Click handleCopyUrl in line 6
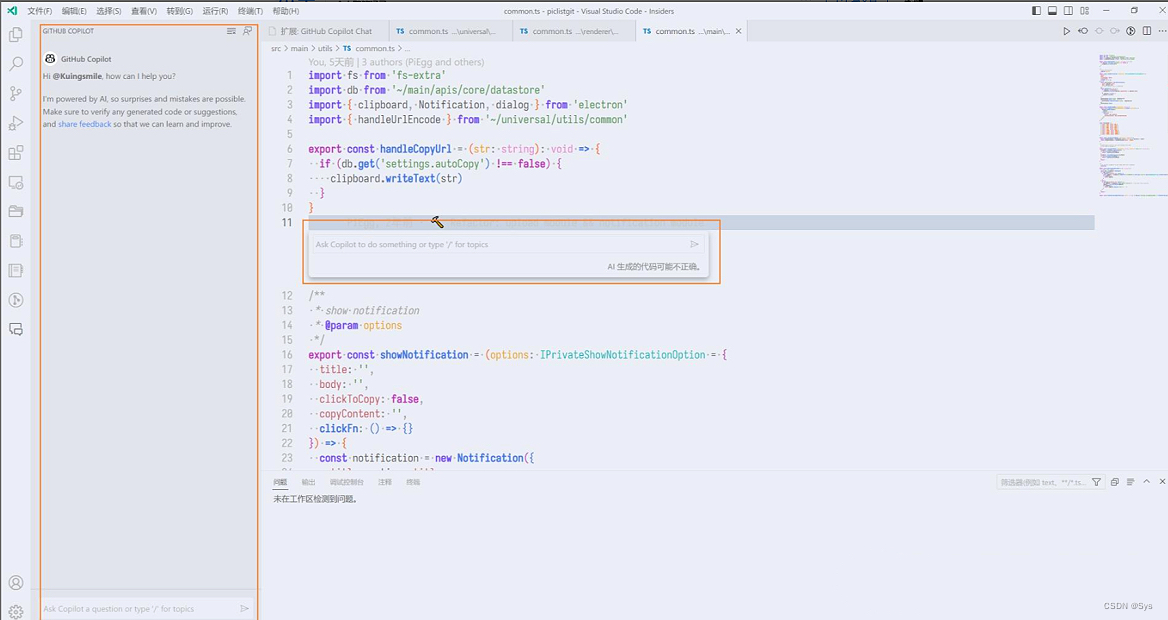This screenshot has width=1168, height=620. [416, 149]
